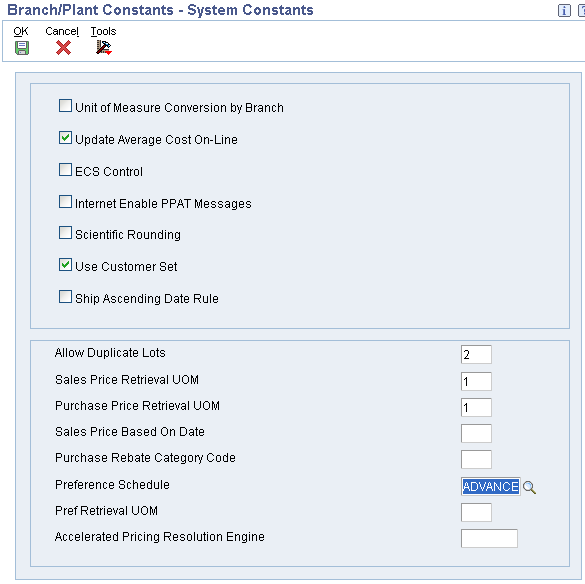Click the red X Cancel icon
The width and height of the screenshot is (585, 584).
pos(63,48)
